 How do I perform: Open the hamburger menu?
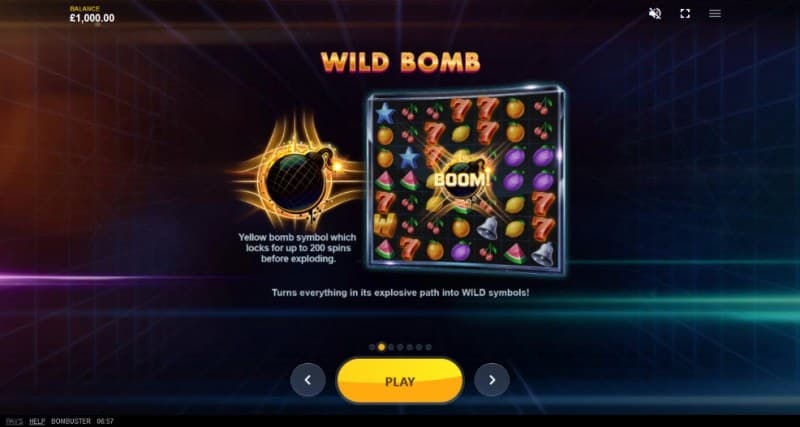(x=715, y=14)
